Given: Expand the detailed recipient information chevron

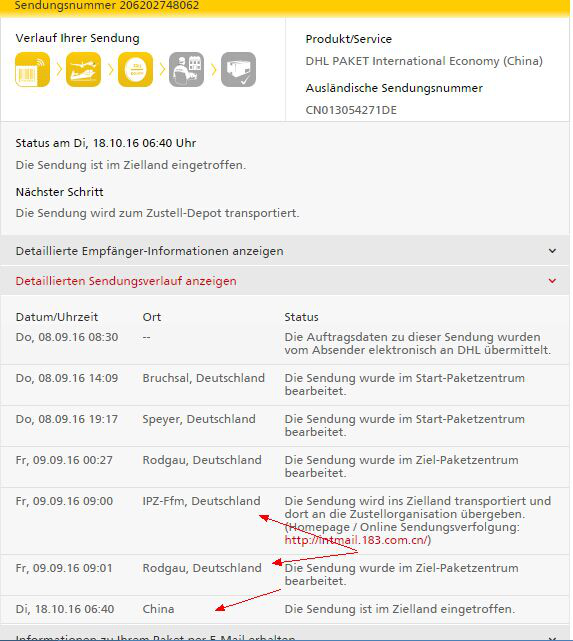Looking at the screenshot, I should tap(552, 251).
